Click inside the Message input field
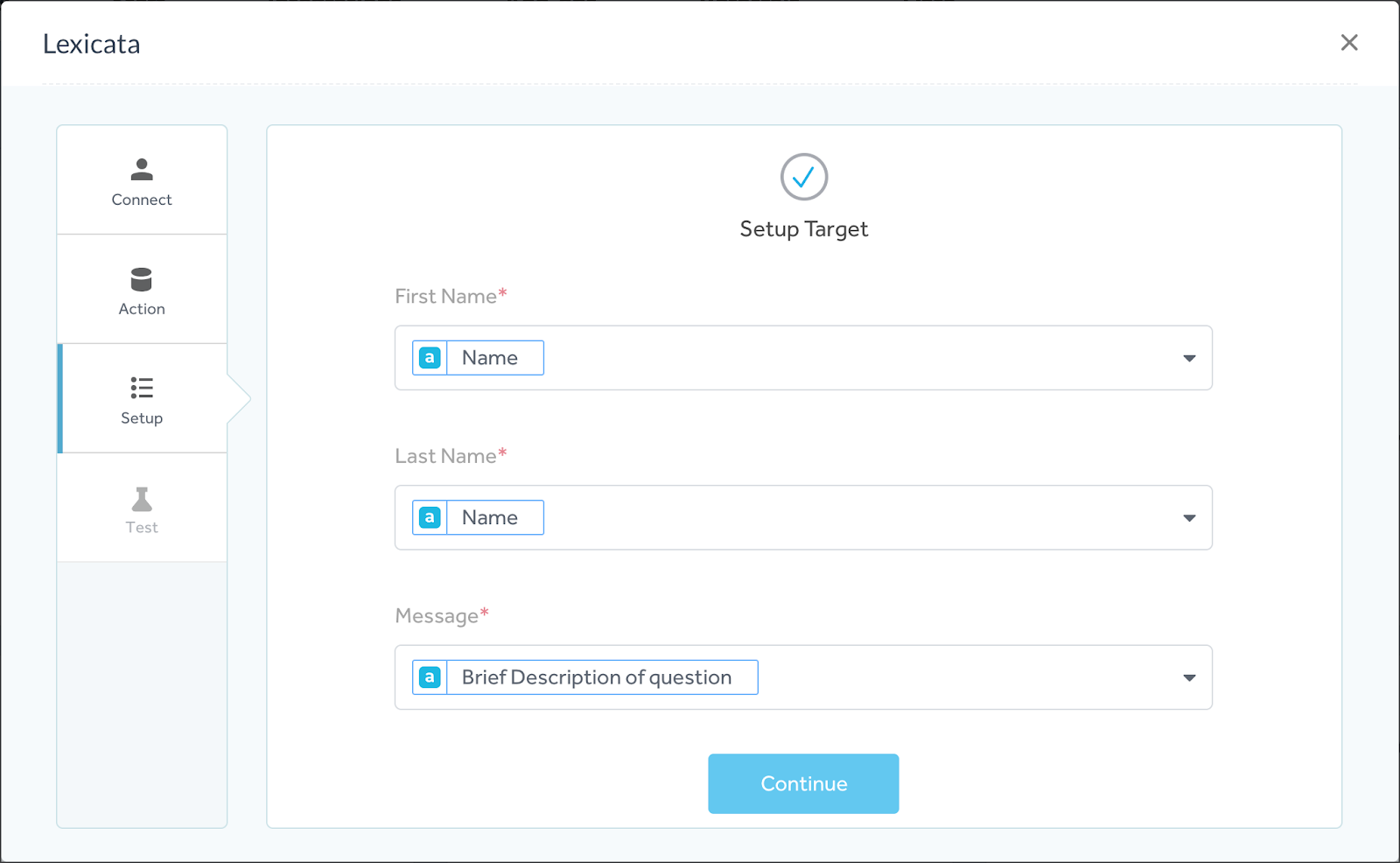 [803, 677]
